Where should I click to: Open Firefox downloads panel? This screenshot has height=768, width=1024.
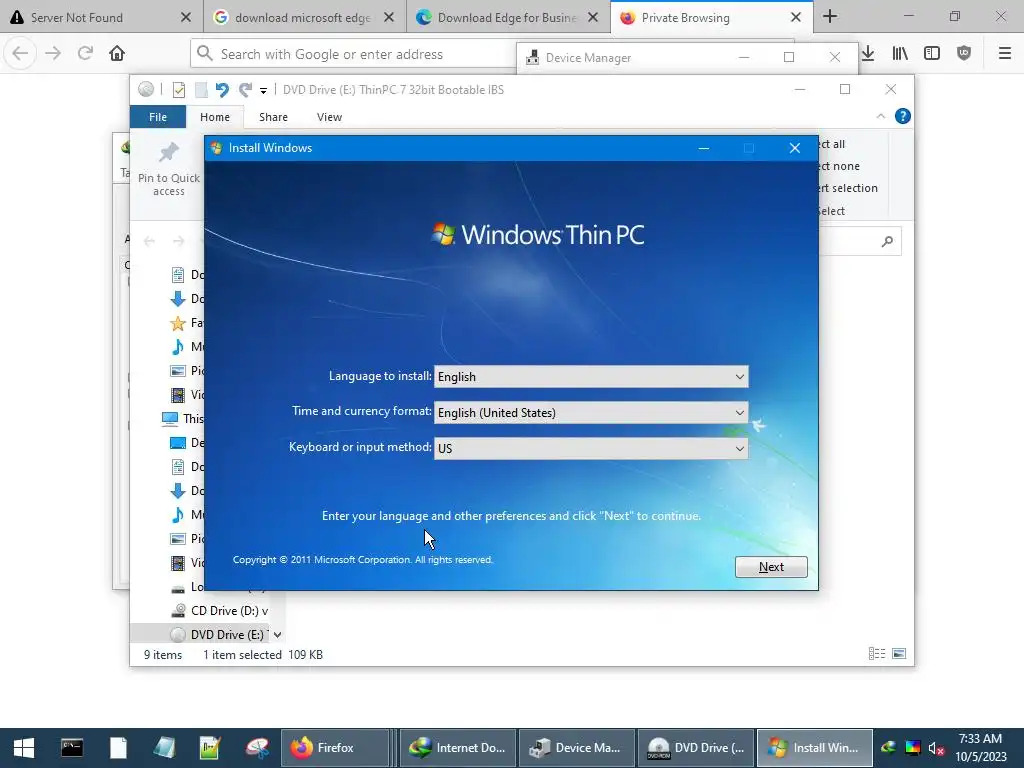868,54
